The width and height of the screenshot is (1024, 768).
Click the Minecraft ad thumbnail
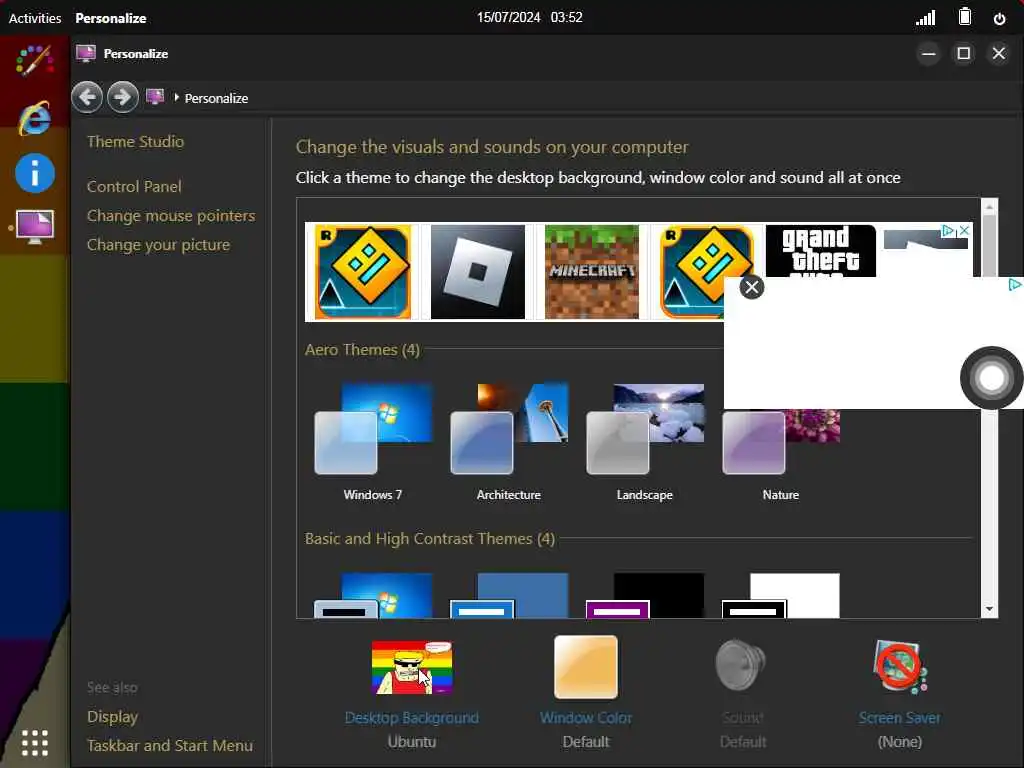[592, 272]
